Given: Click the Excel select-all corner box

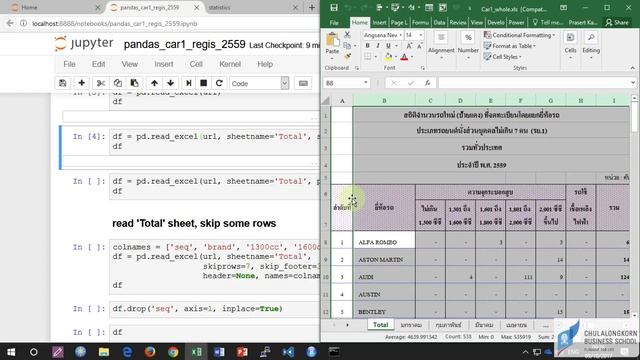Looking at the screenshot, I should click(x=326, y=100).
